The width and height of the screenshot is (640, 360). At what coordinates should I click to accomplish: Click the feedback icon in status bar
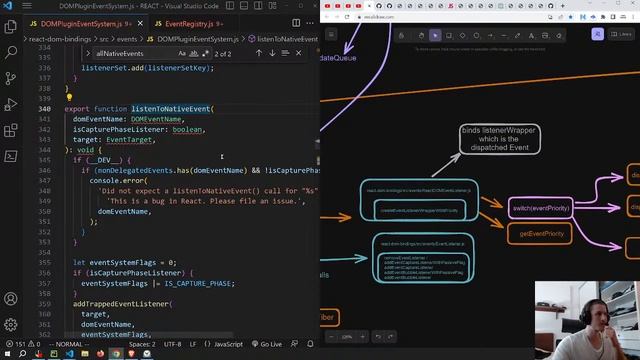(294, 344)
